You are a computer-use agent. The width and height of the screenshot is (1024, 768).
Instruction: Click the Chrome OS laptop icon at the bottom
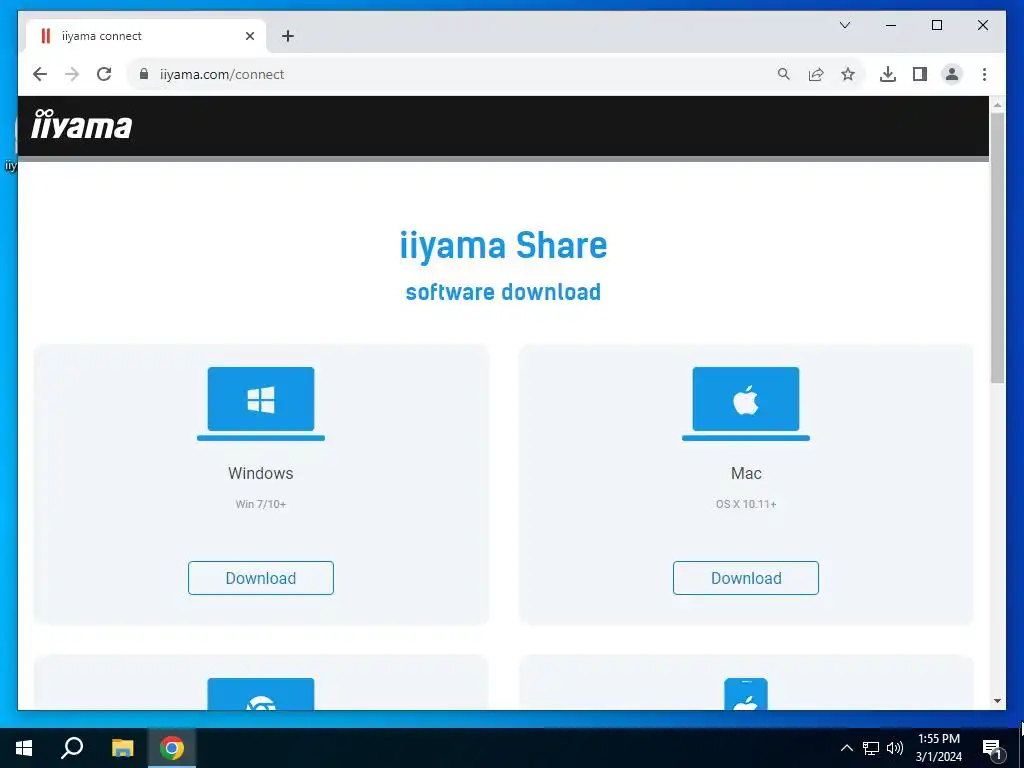[261, 694]
